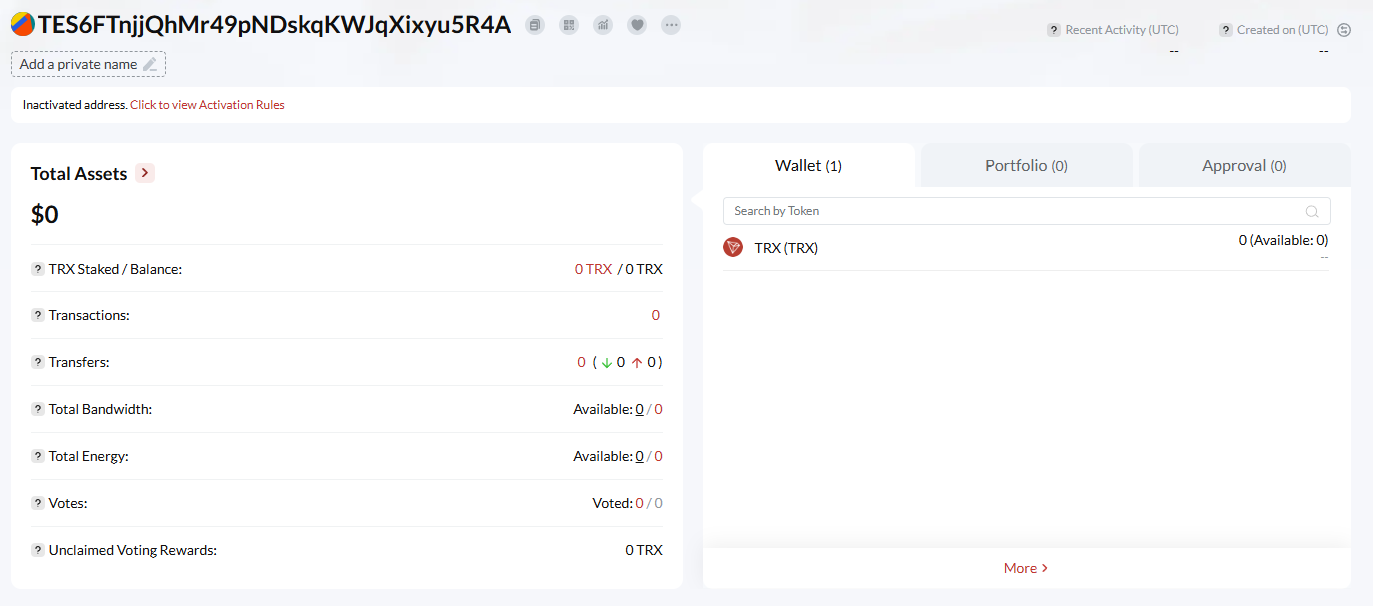Screen dimensions: 1373x606
Task: Click the underlined available energy value
Action: [x=640, y=456]
